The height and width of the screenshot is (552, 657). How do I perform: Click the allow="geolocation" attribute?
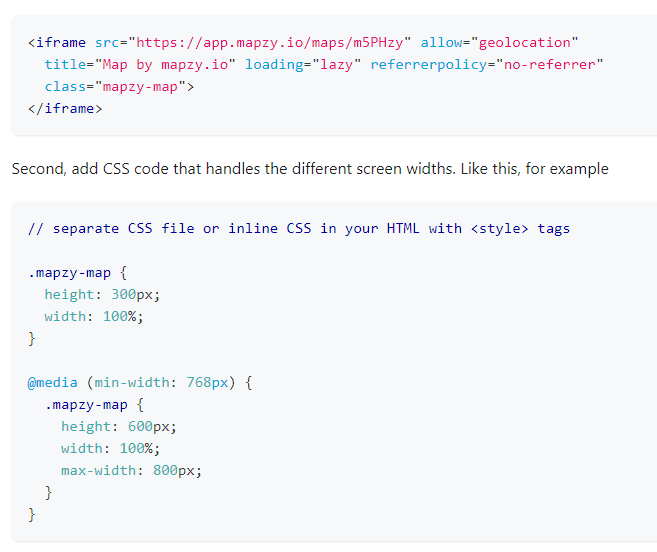pyautogui.click(x=500, y=42)
